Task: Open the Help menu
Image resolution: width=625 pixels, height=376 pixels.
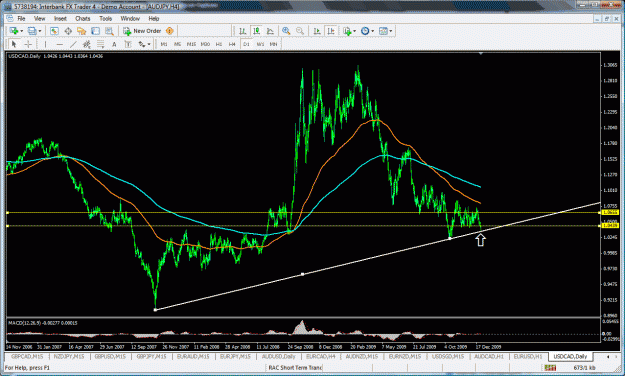Action: 154,18
